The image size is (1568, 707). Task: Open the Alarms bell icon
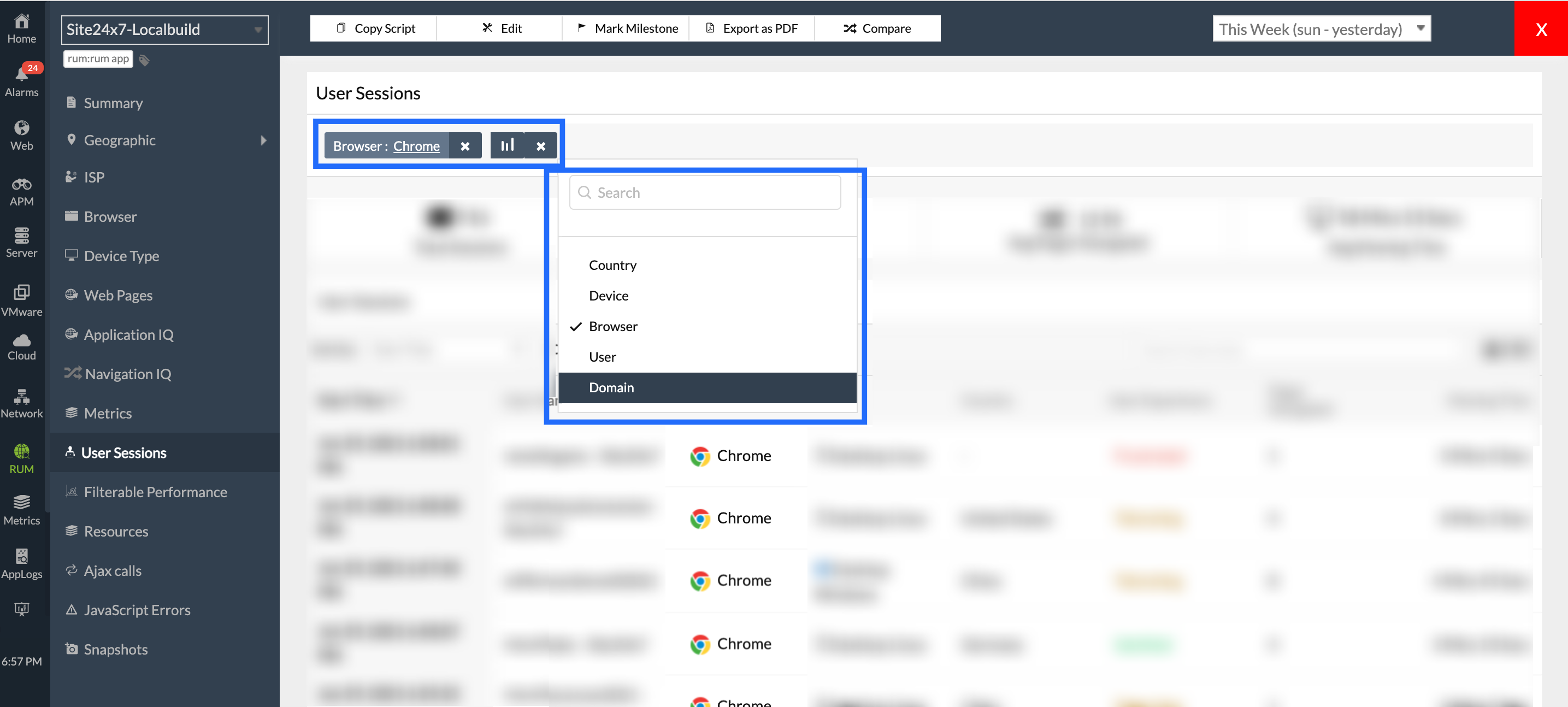pyautogui.click(x=21, y=75)
